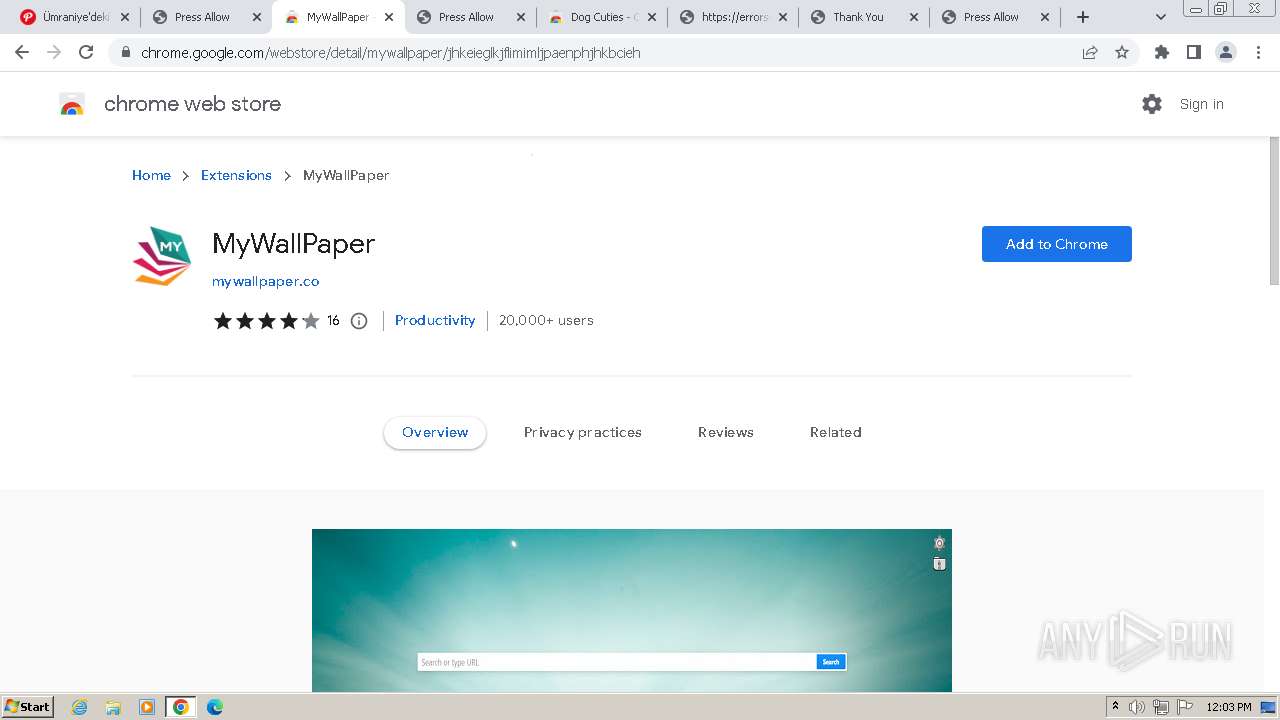Open File Explorer from taskbar
This screenshot has height=720, width=1280.
[x=113, y=707]
